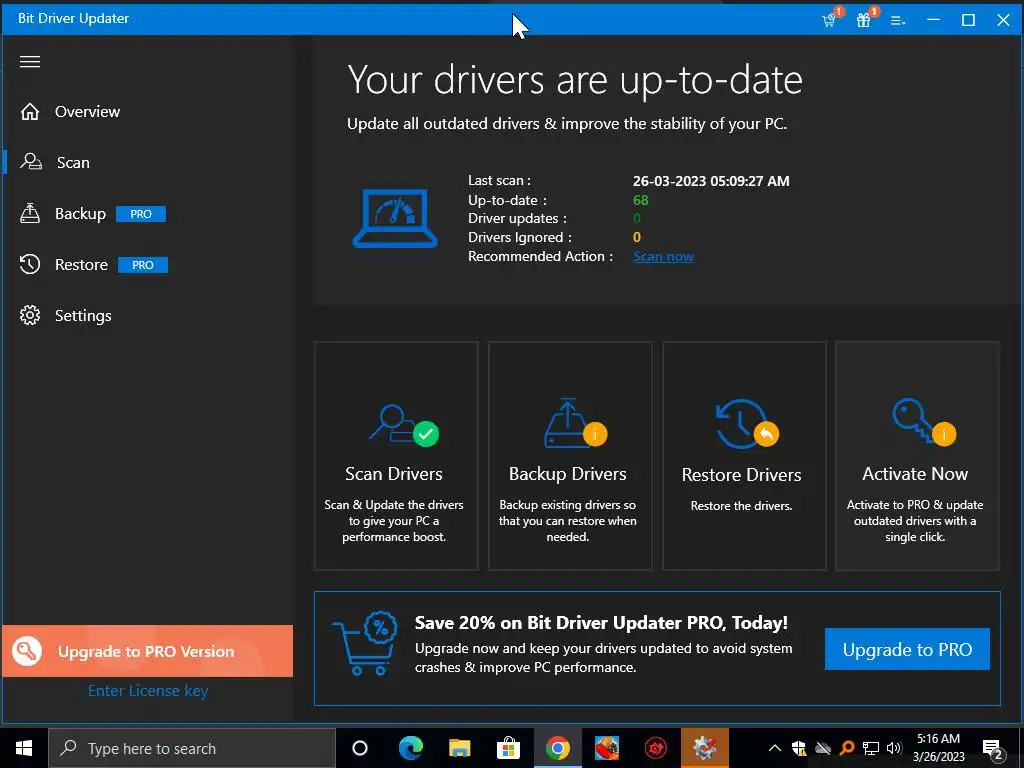
Task: Click the Restore clock icon in the sidebar
Action: point(30,264)
